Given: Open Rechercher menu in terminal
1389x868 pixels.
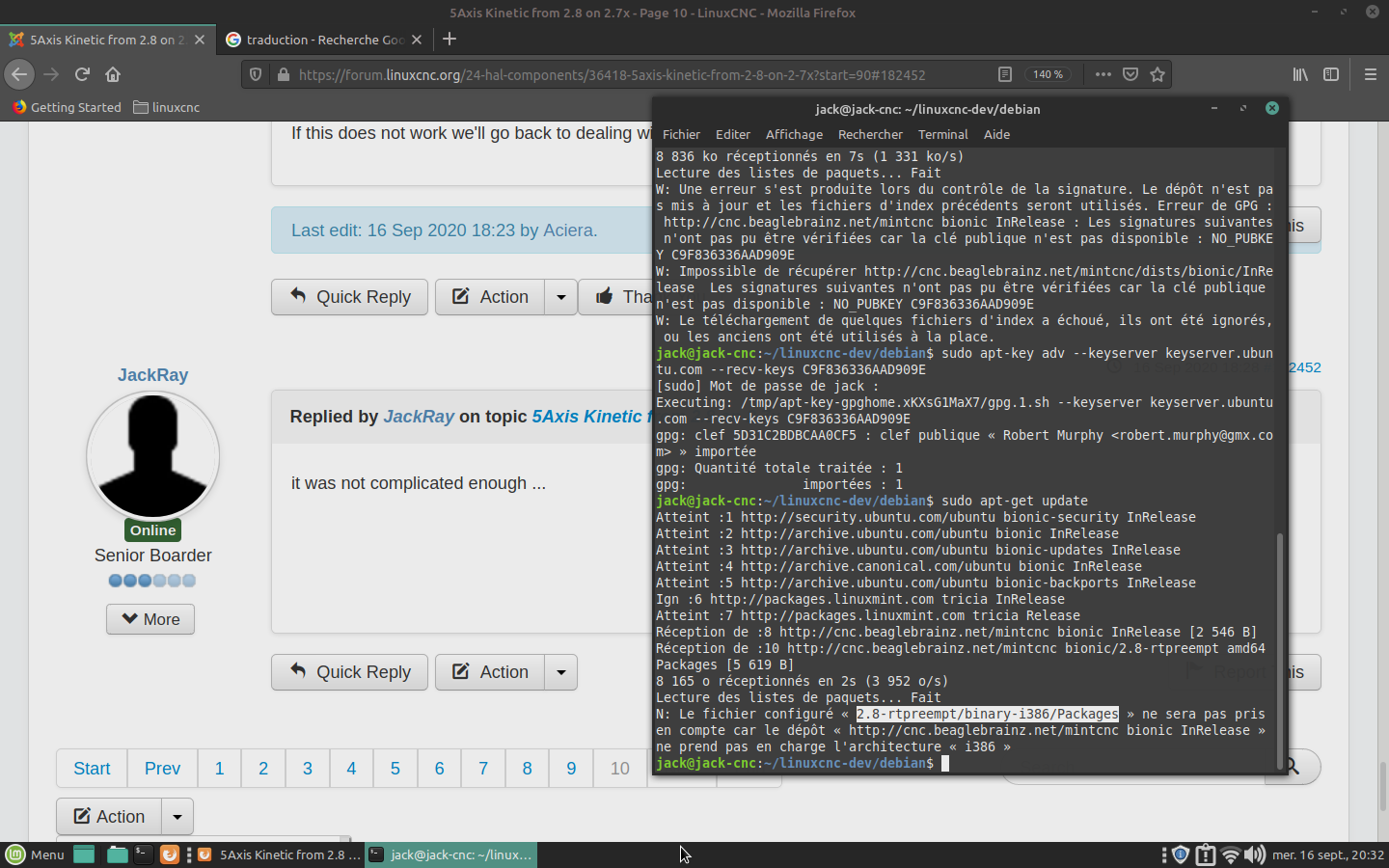Looking at the screenshot, I should point(870,134).
